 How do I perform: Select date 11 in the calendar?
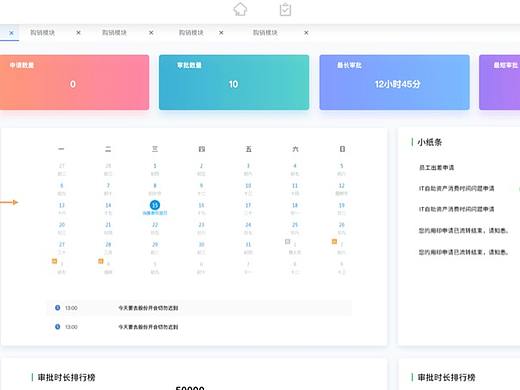tap(295, 186)
